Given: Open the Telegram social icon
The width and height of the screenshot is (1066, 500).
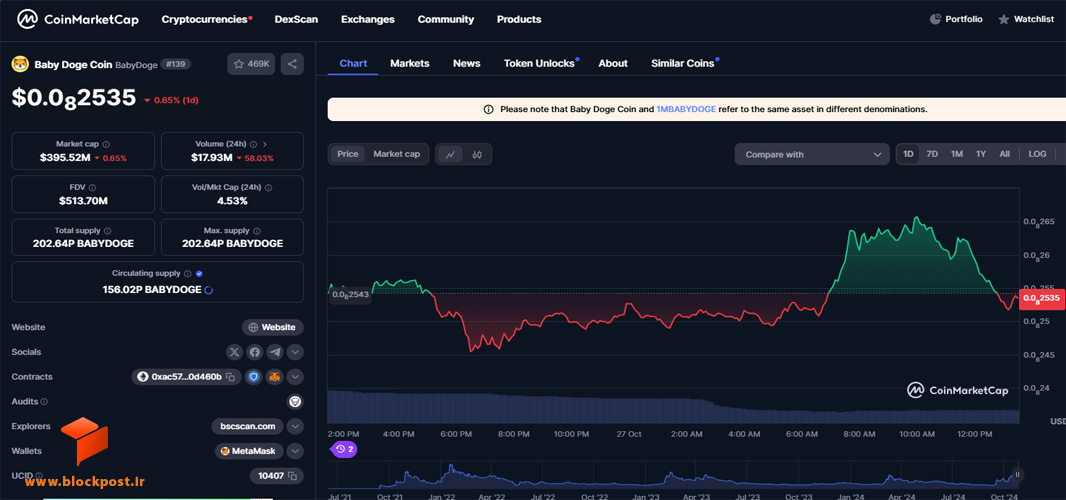Looking at the screenshot, I should [275, 352].
